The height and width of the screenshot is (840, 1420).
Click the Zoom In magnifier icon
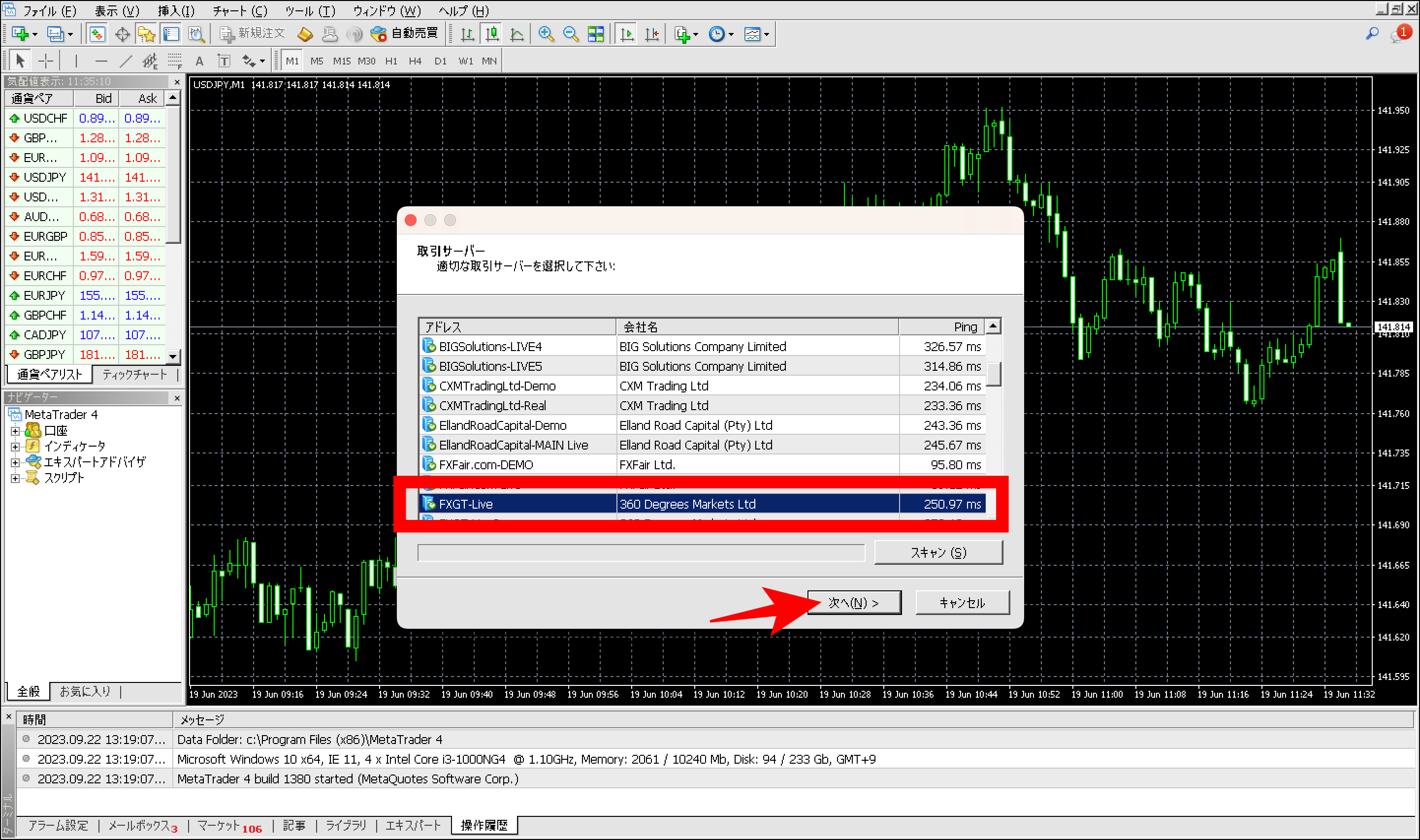click(x=546, y=34)
